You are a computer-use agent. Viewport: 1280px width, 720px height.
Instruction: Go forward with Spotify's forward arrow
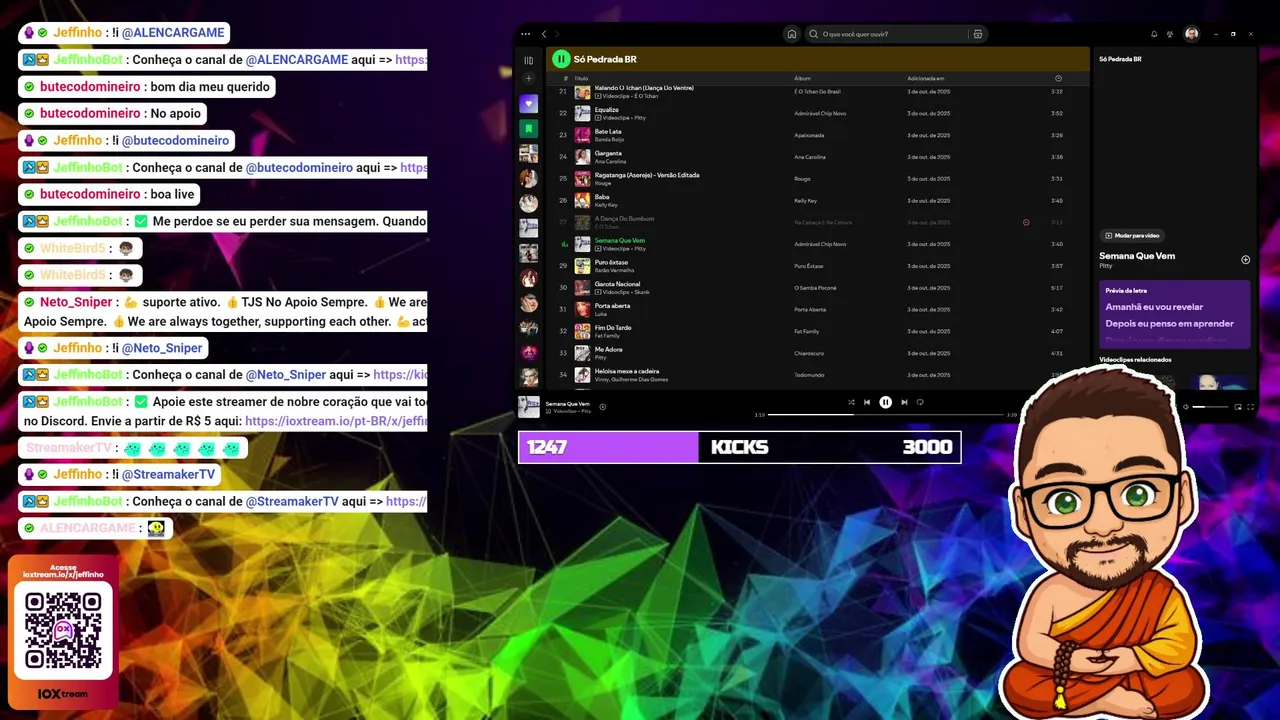[557, 34]
